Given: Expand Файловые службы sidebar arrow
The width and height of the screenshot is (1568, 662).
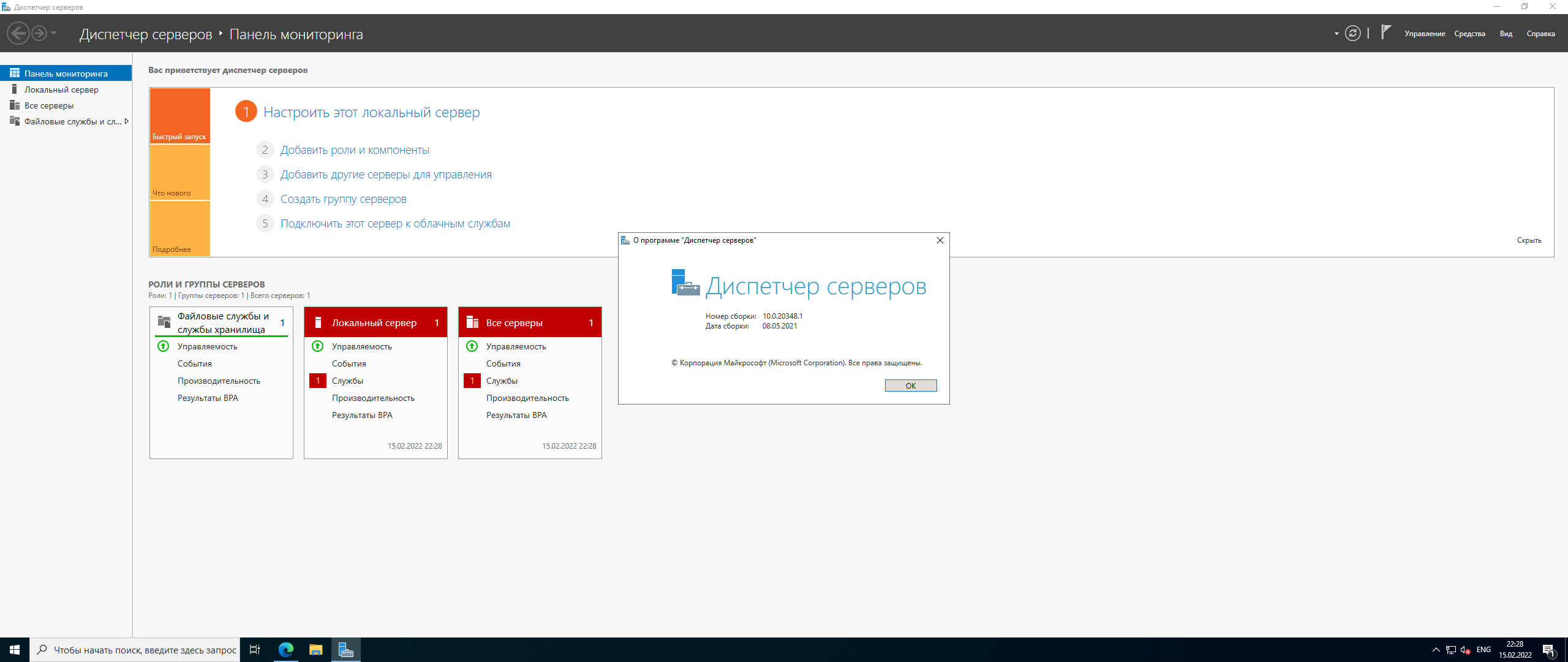Looking at the screenshot, I should [x=127, y=121].
